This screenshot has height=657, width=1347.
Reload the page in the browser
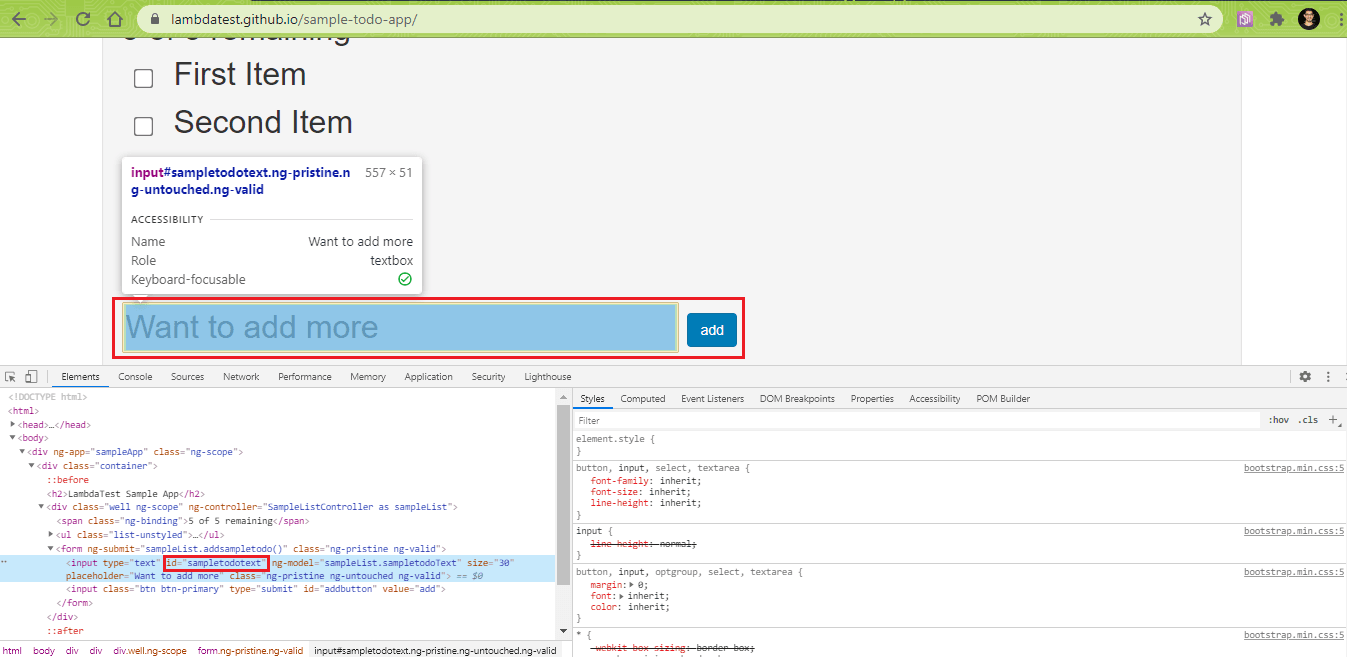83,19
